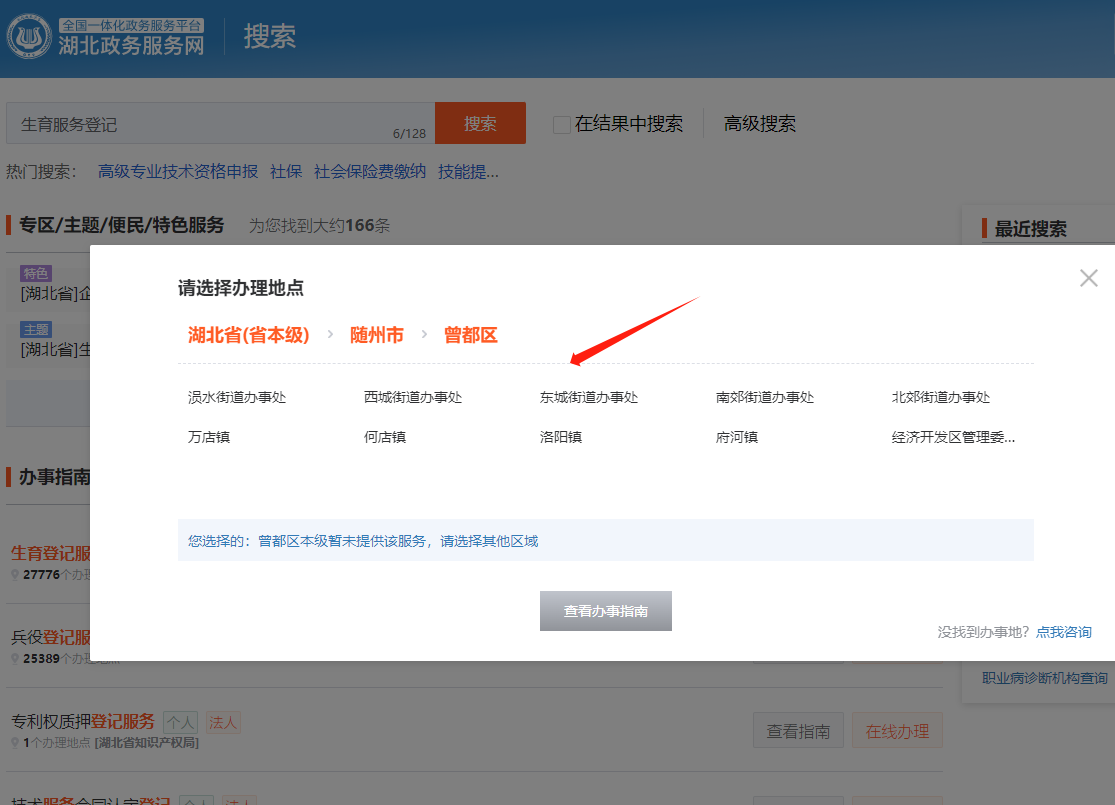Select 万店镇 from the town list

(x=209, y=437)
